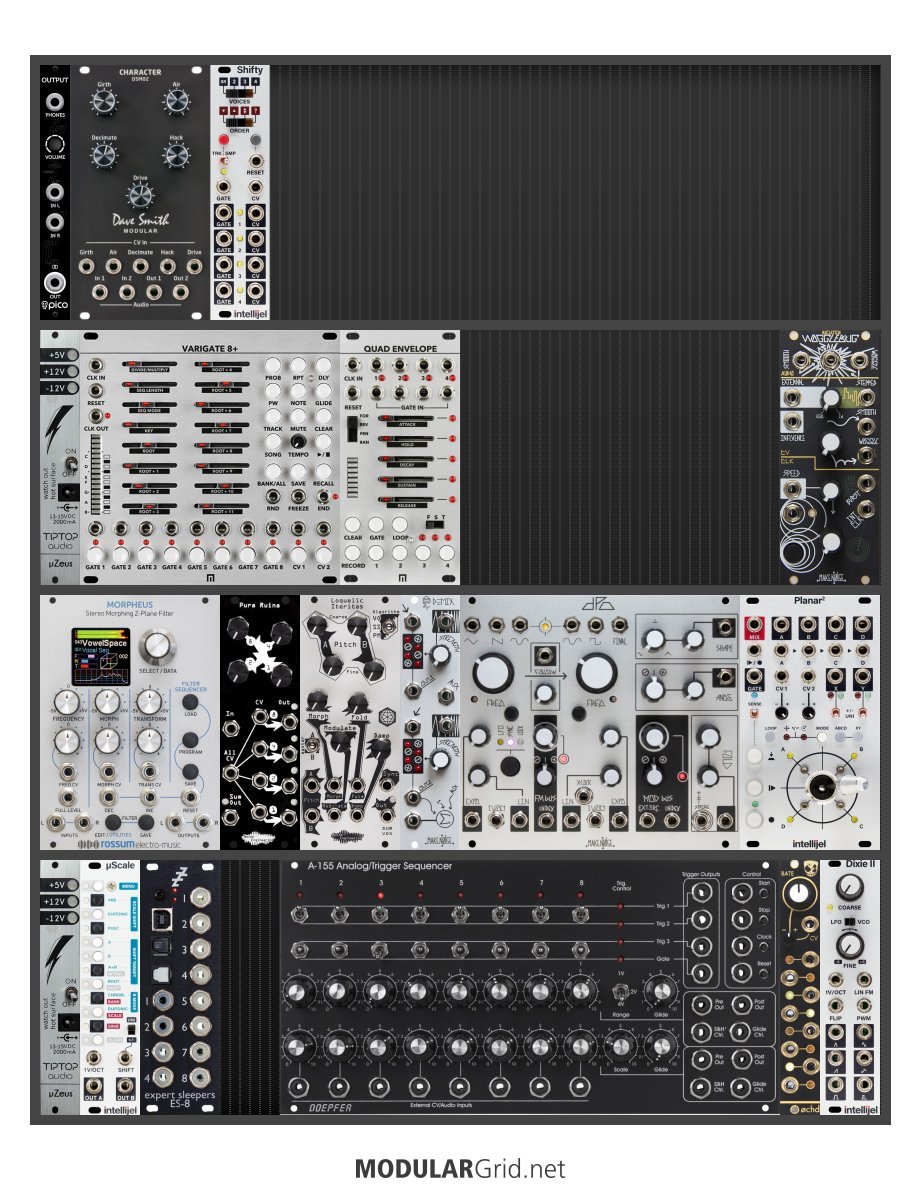Click the Character module's In 1 audio jack

99,291
